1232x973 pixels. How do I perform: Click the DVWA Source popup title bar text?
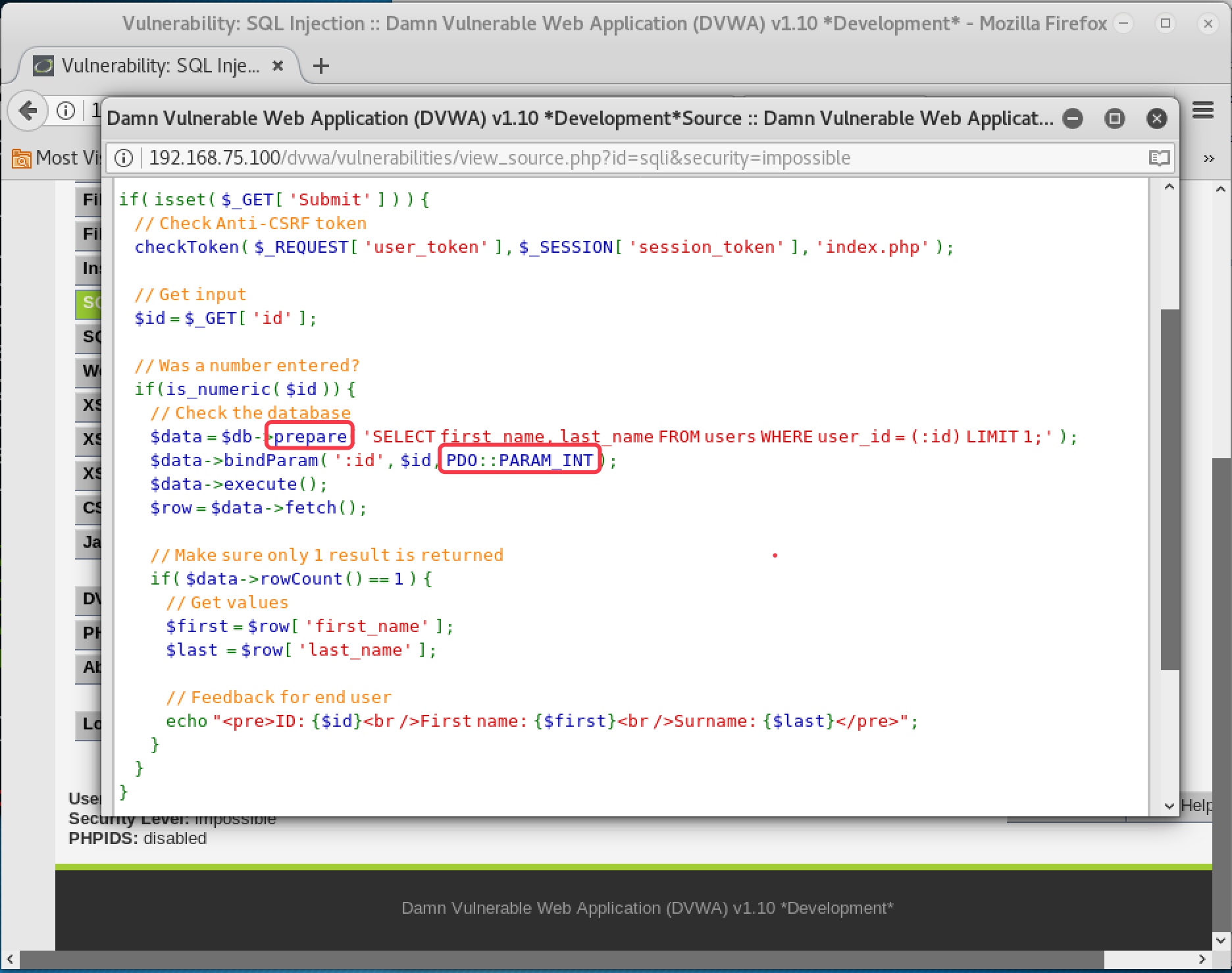580,118
